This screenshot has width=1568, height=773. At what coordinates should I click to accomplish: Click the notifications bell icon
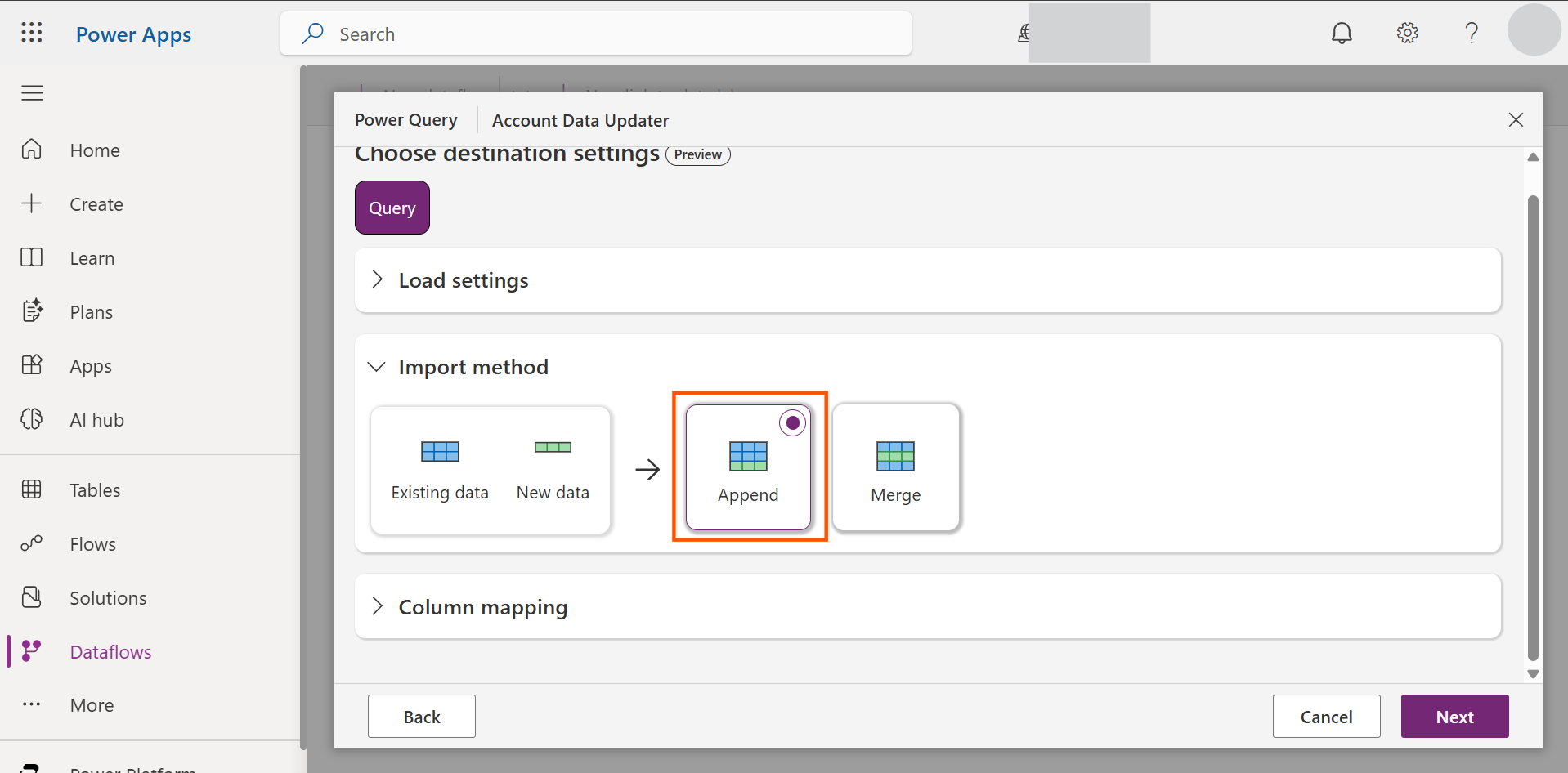(x=1342, y=33)
